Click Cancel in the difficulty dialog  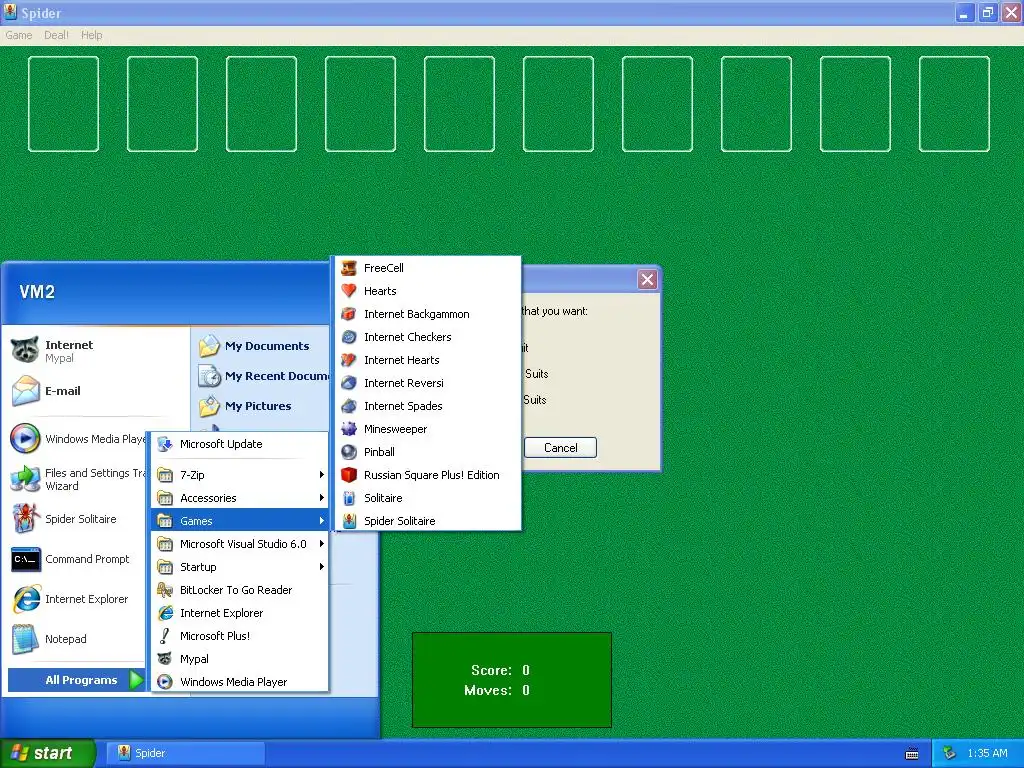click(560, 448)
